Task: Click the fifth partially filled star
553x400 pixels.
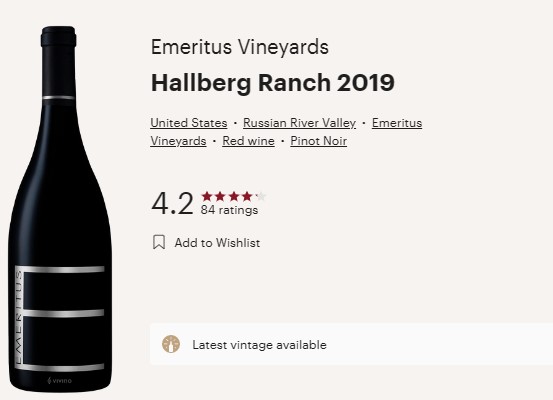Action: coord(261,196)
